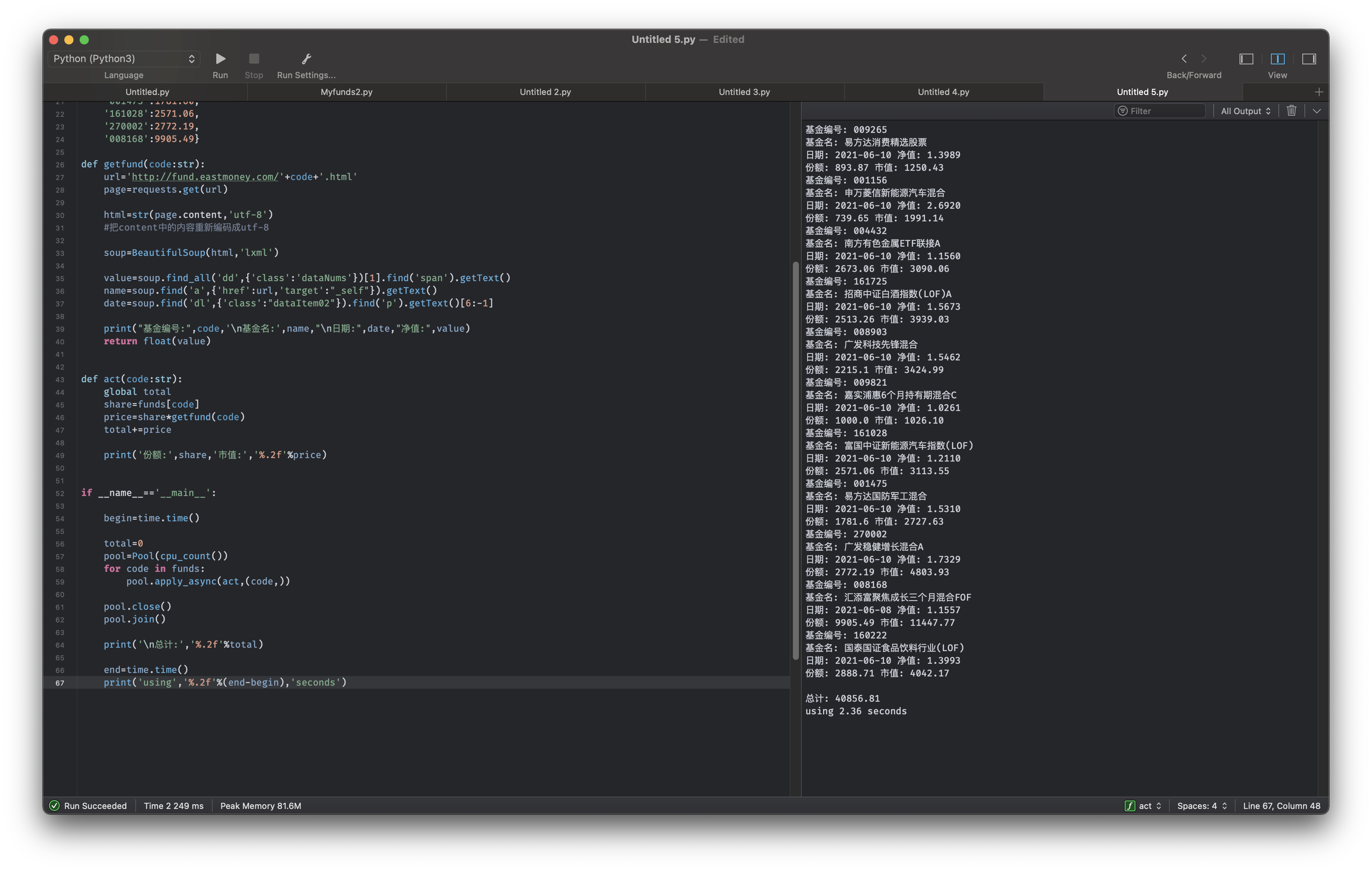Toggle the split console view
This screenshot has height=871, width=1372.
[x=1277, y=59]
